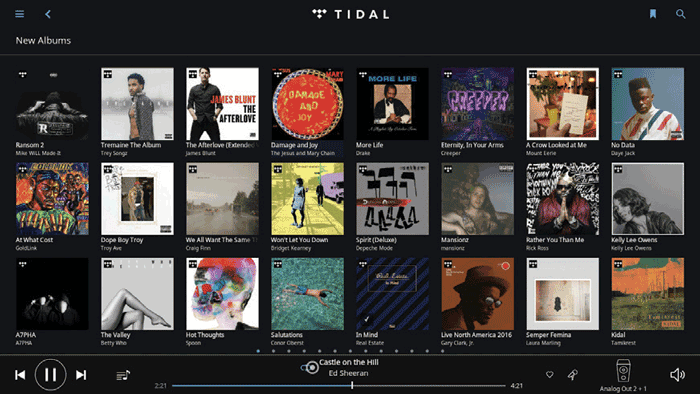Screen dimensions: 700x394
Task: Open Rather You Than Me cover
Action: 562,199
